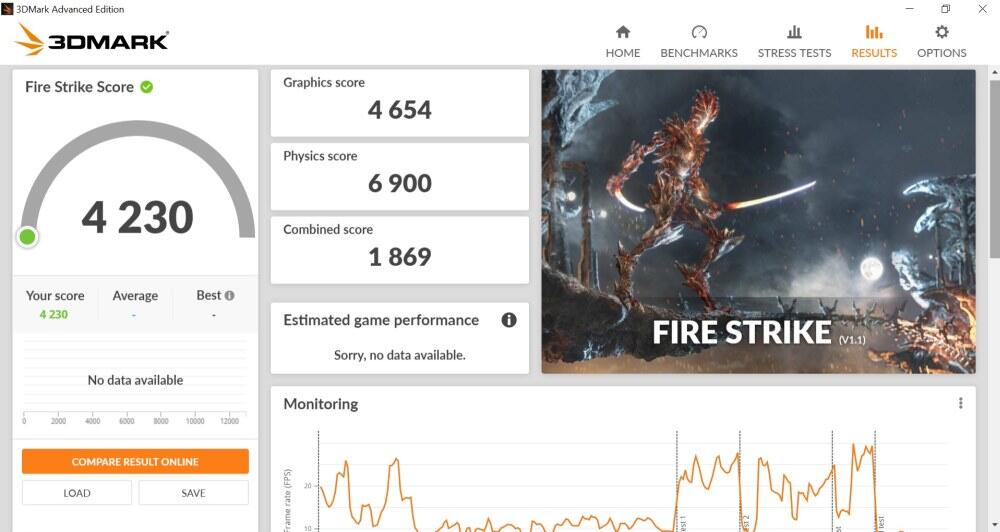This screenshot has width=1000, height=532.
Task: Click the Your score label
Action: 55,296
